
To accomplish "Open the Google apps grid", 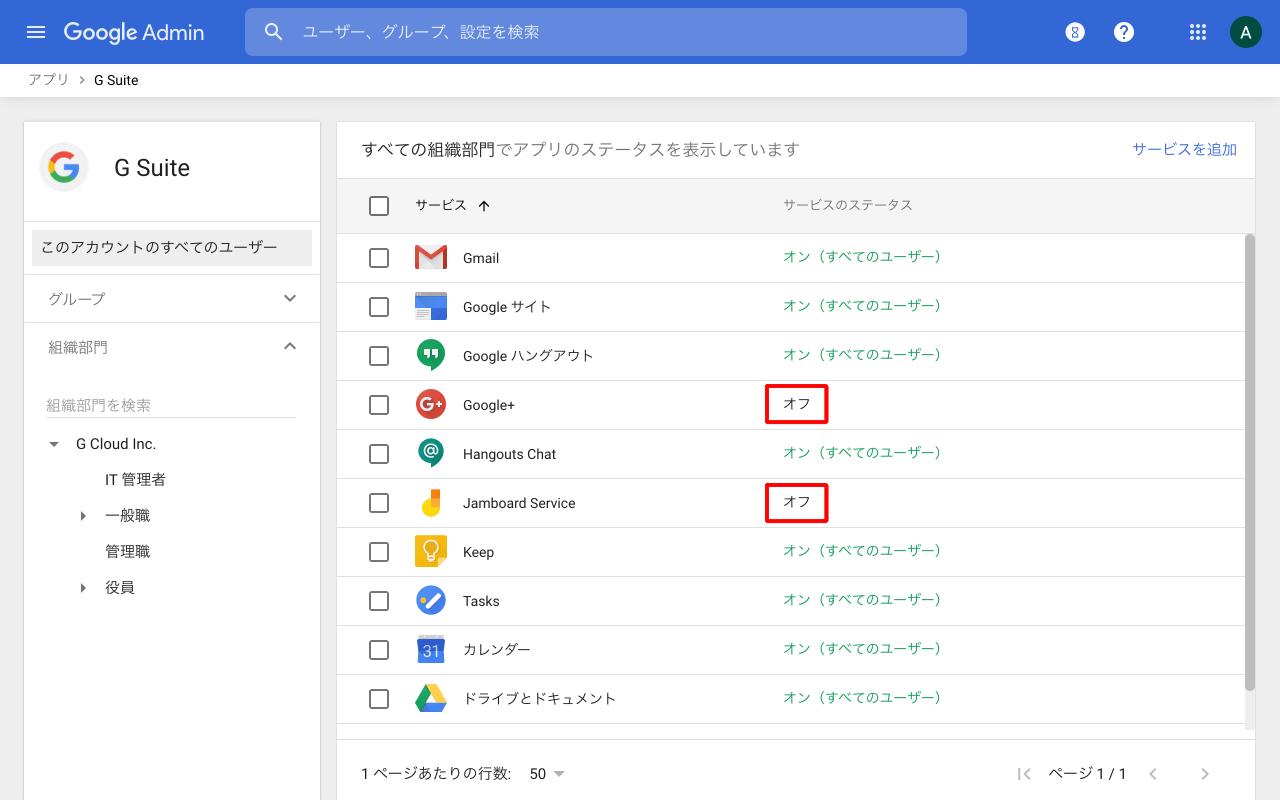I will [1198, 32].
